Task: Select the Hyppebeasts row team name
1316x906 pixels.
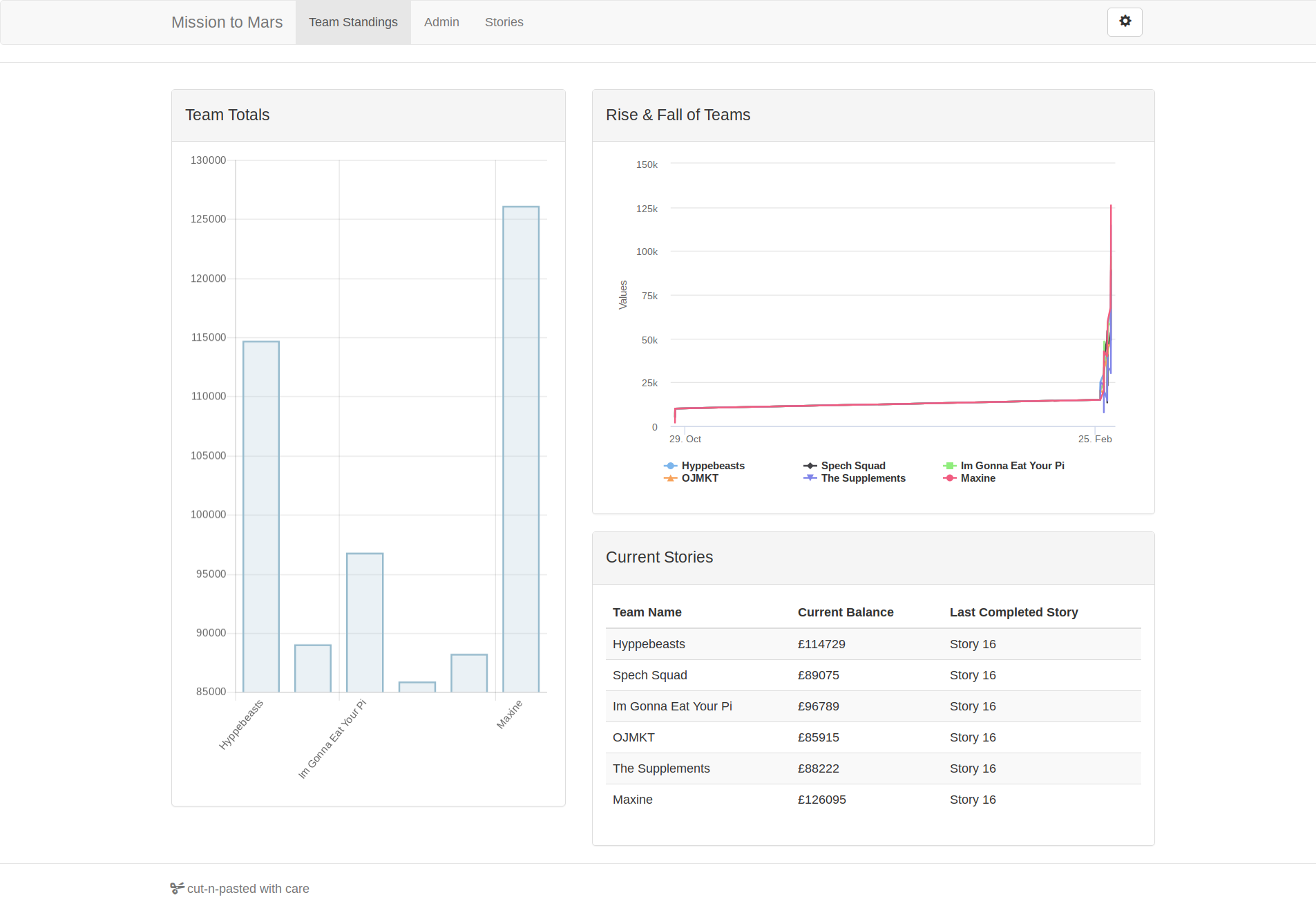Action: point(649,644)
